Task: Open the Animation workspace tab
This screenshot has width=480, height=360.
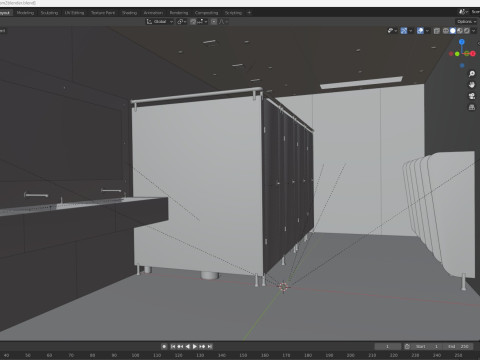Action: (153, 13)
